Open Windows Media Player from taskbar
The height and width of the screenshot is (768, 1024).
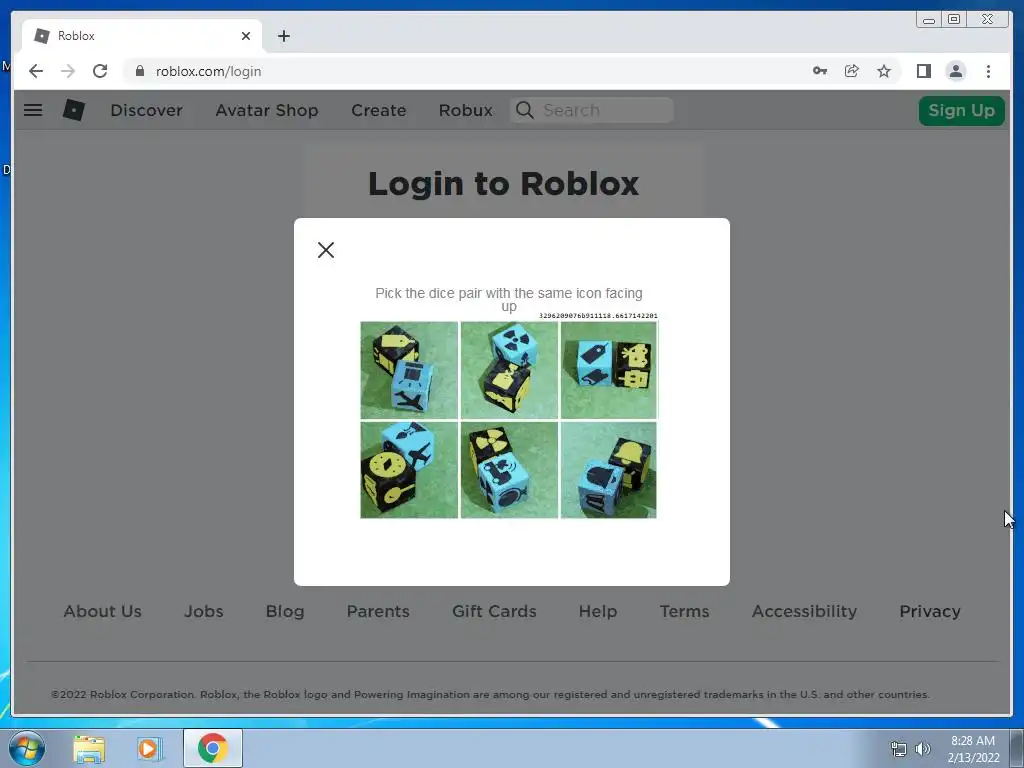tap(149, 748)
